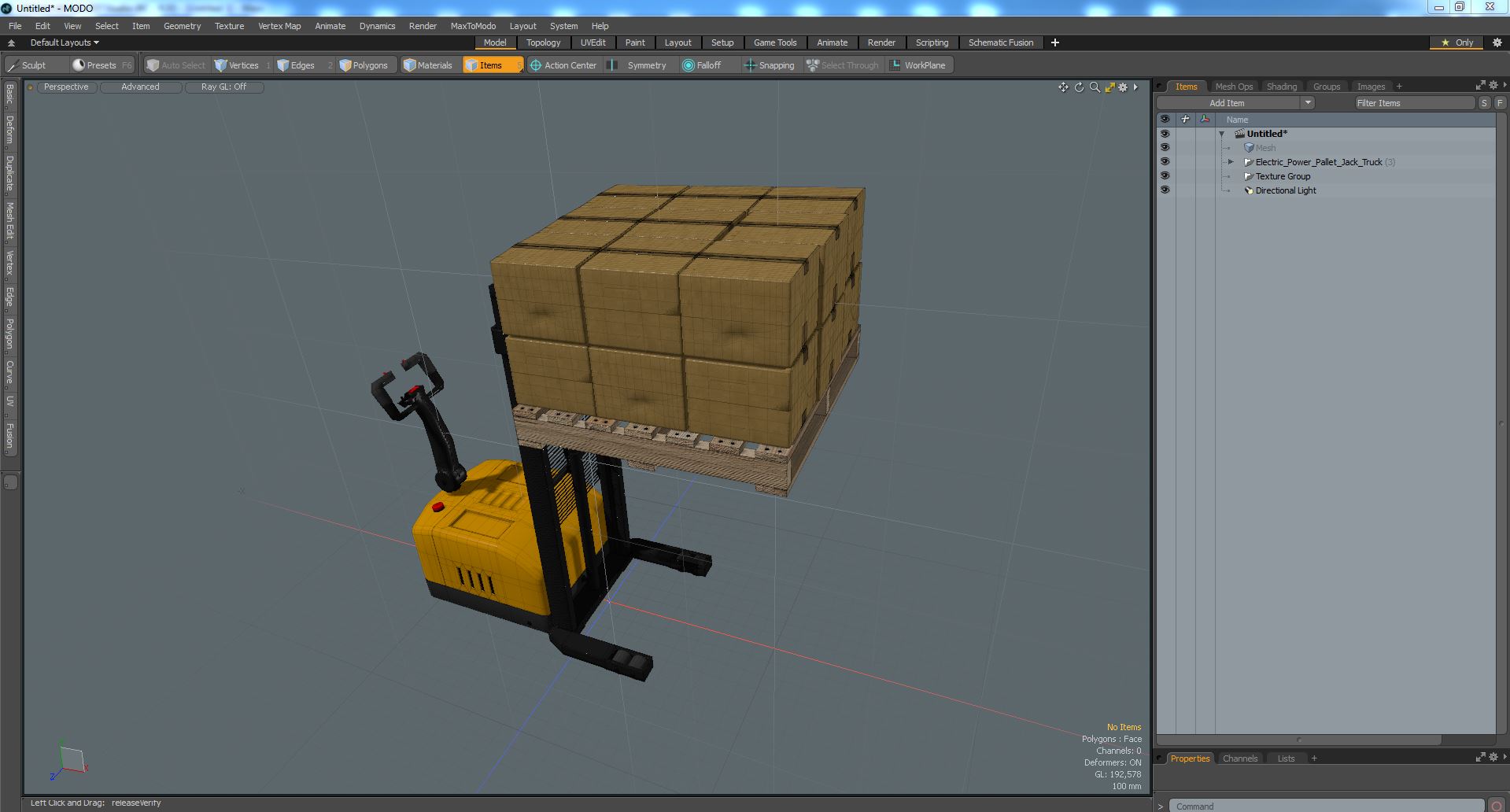Screen dimensions: 1510x812
Task: Open the Geometry menu
Action: tap(182, 26)
